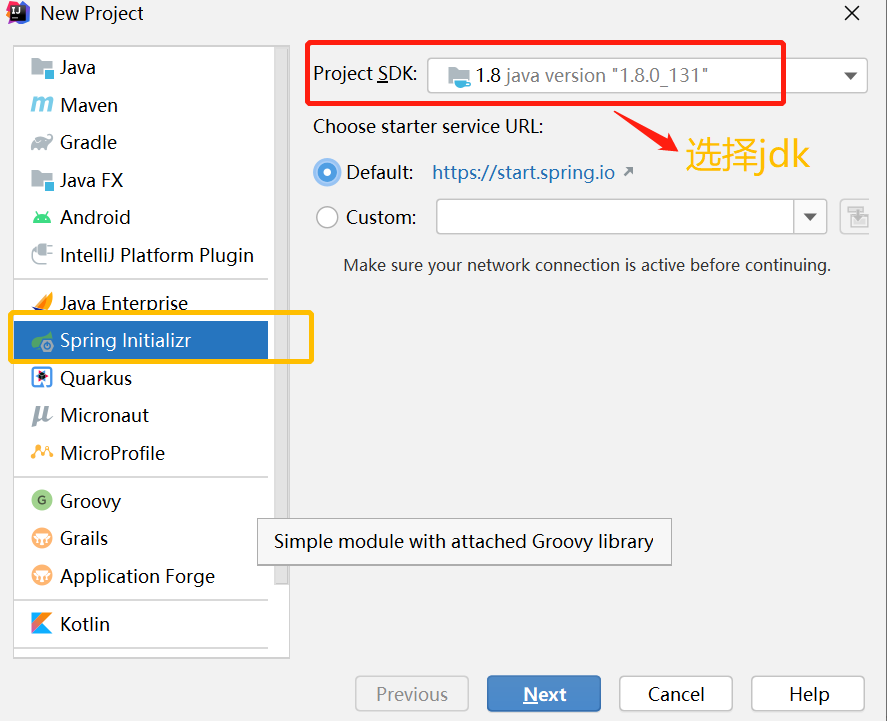Screen dimensions: 887x721
Task: Close the New Project dialog
Action: [851, 13]
